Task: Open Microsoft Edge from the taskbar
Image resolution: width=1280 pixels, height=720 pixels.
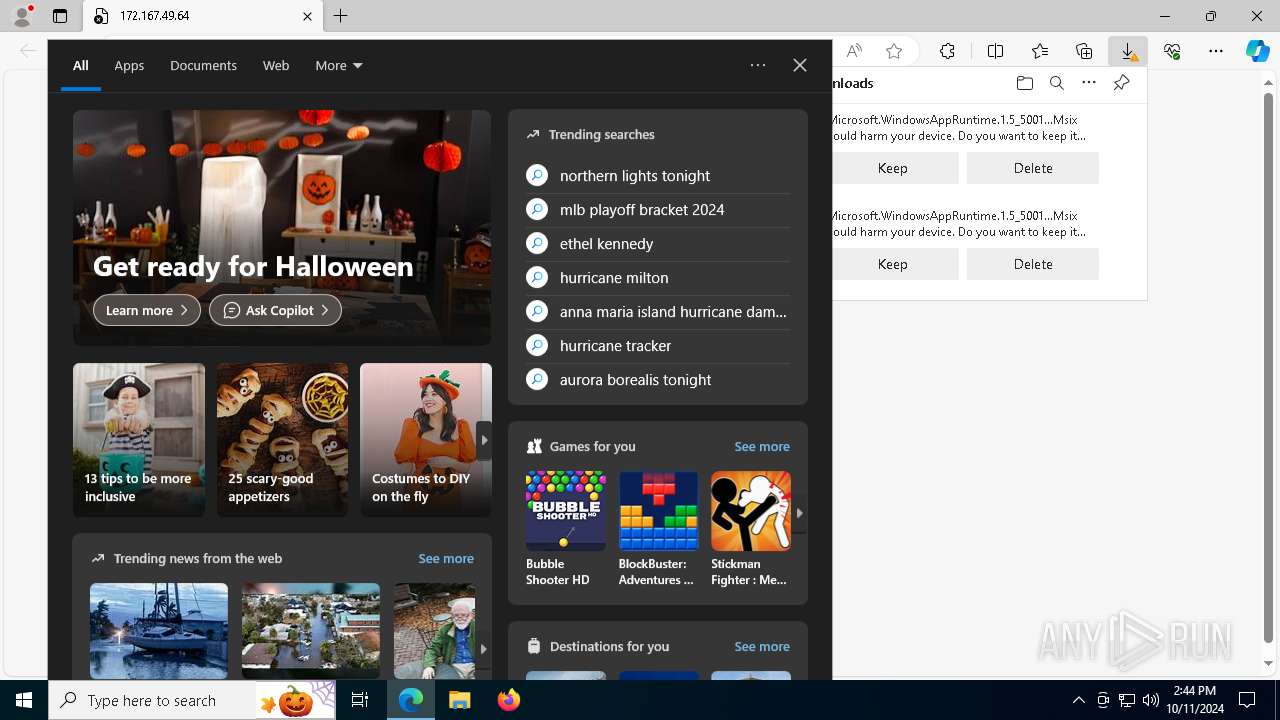Action: click(411, 700)
